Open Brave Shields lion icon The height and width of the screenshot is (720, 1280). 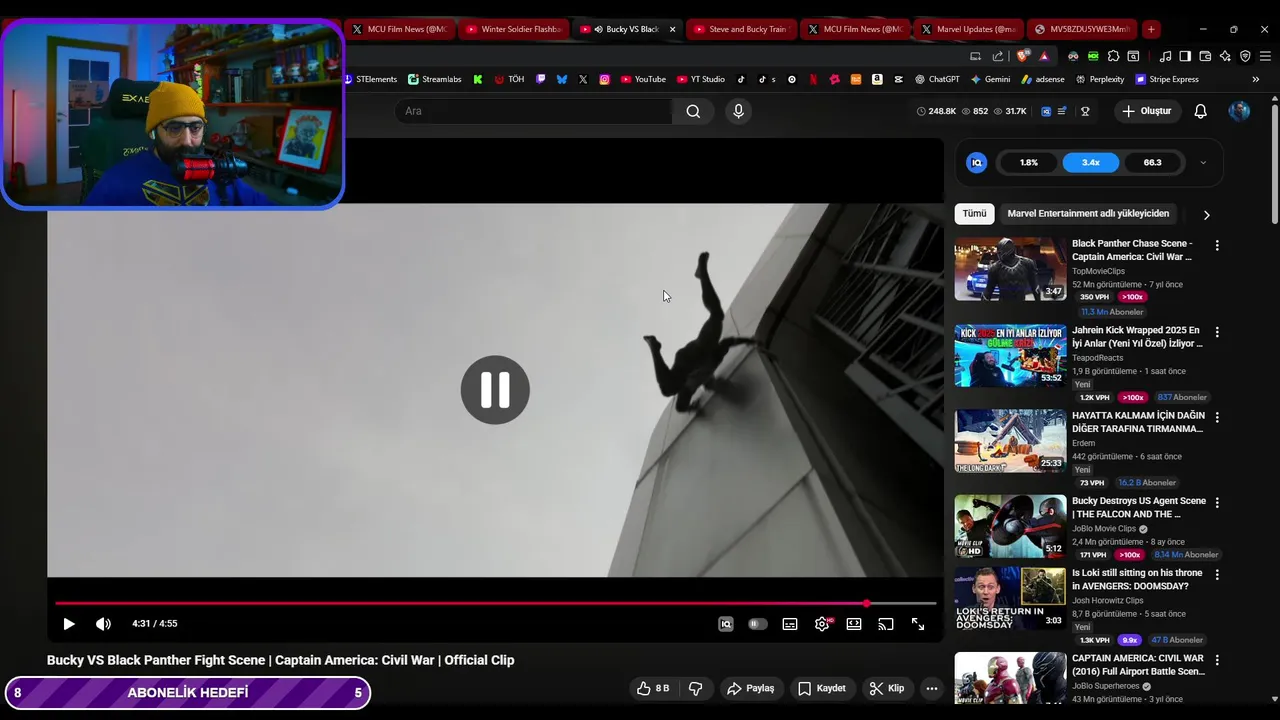(1022, 56)
